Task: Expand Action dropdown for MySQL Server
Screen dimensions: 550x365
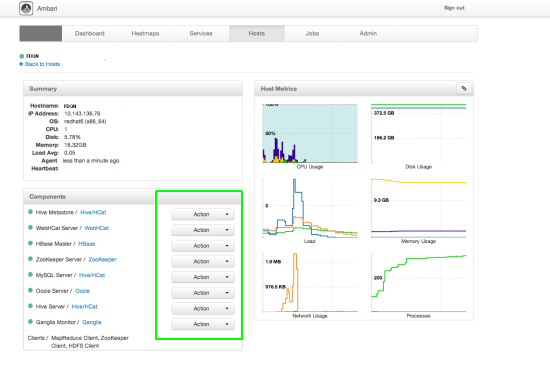Action: click(x=203, y=277)
